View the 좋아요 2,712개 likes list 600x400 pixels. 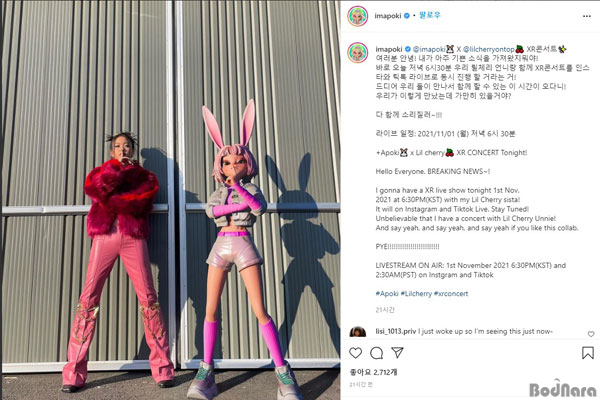pos(373,372)
